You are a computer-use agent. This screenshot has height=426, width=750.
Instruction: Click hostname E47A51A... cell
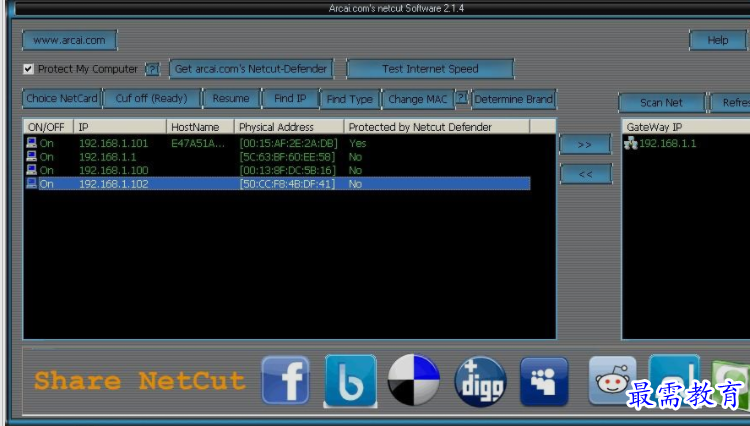point(198,143)
